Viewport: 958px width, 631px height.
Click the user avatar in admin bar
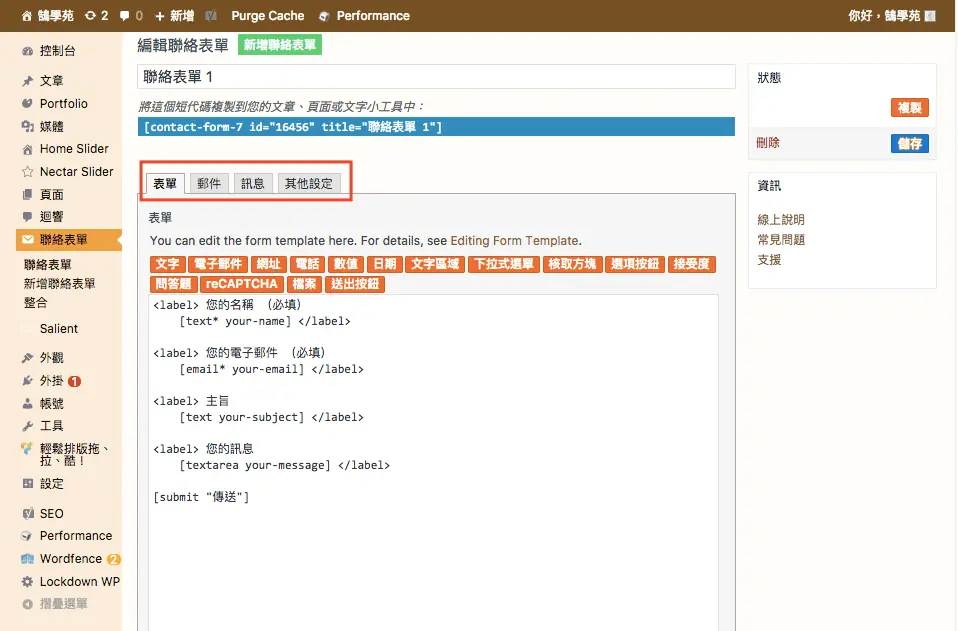click(x=930, y=16)
